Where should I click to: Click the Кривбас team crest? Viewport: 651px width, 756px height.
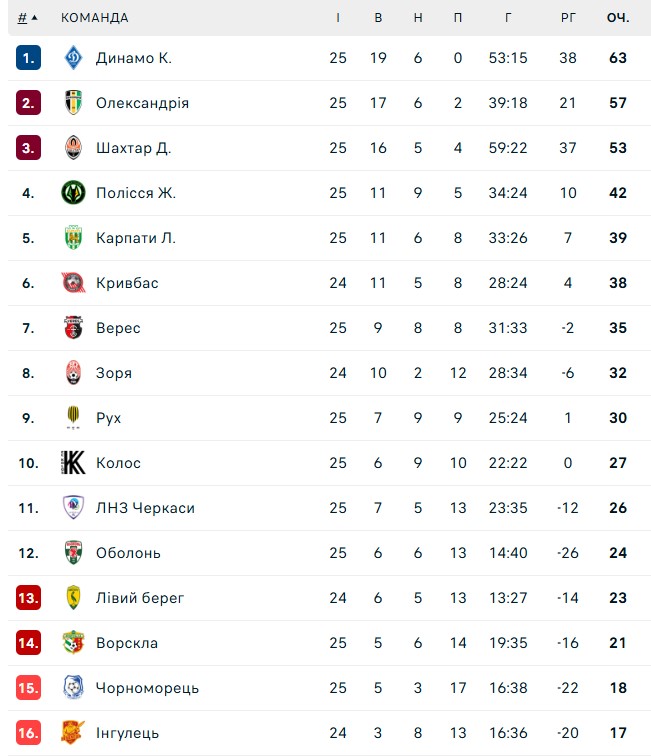pyautogui.click(x=73, y=283)
